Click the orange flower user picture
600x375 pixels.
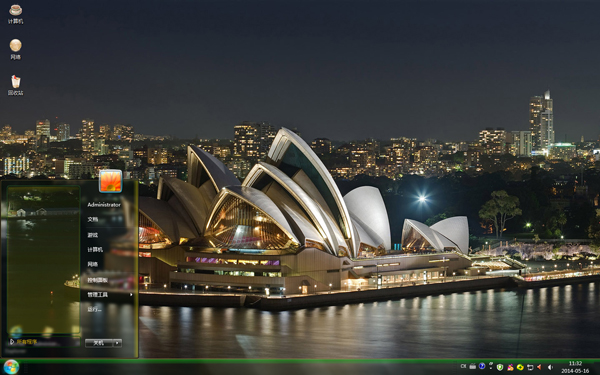111,181
